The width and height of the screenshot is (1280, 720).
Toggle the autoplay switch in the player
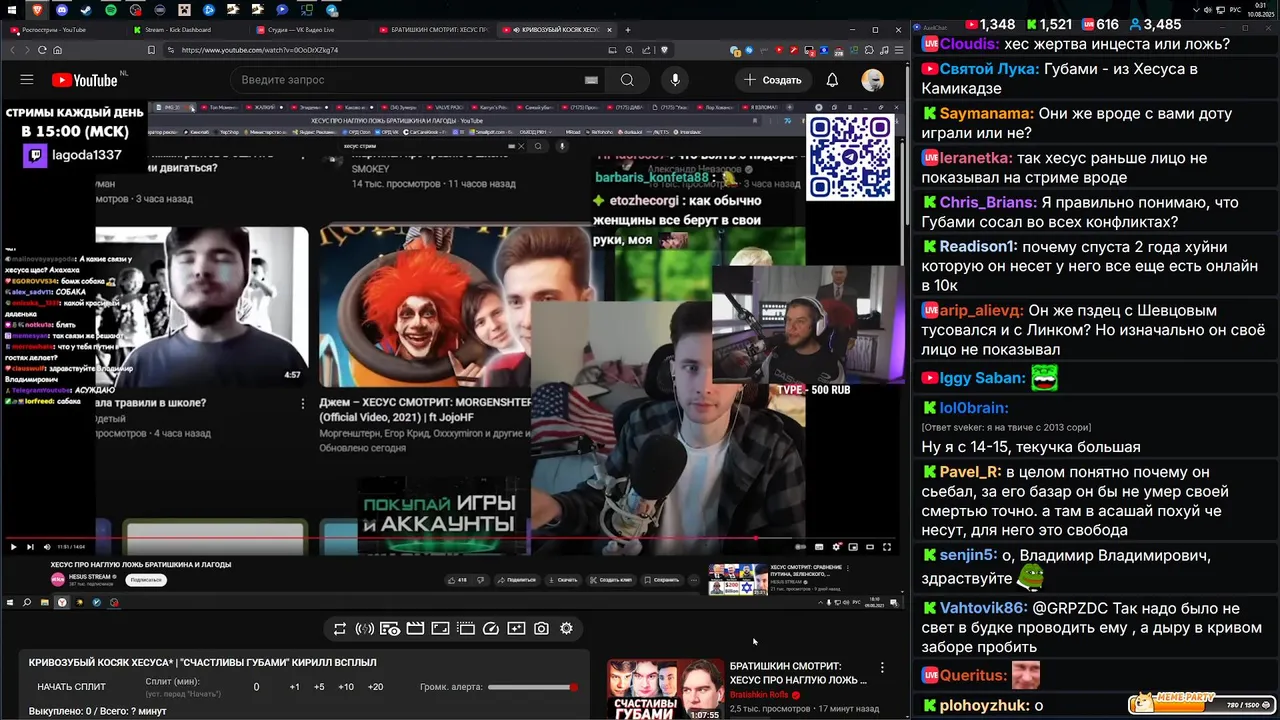coord(800,547)
